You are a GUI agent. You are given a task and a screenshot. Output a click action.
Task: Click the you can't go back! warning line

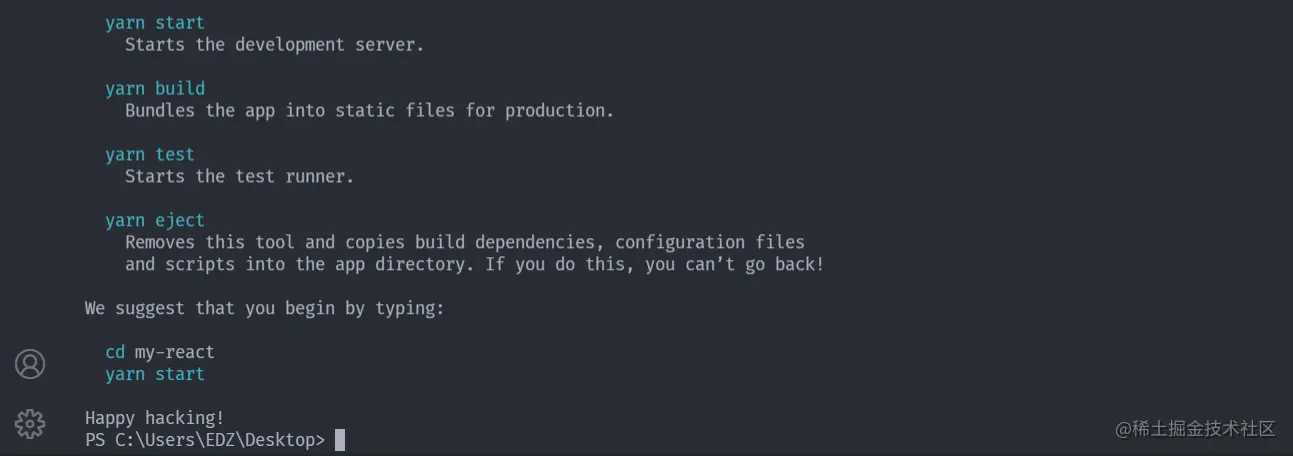pos(474,265)
